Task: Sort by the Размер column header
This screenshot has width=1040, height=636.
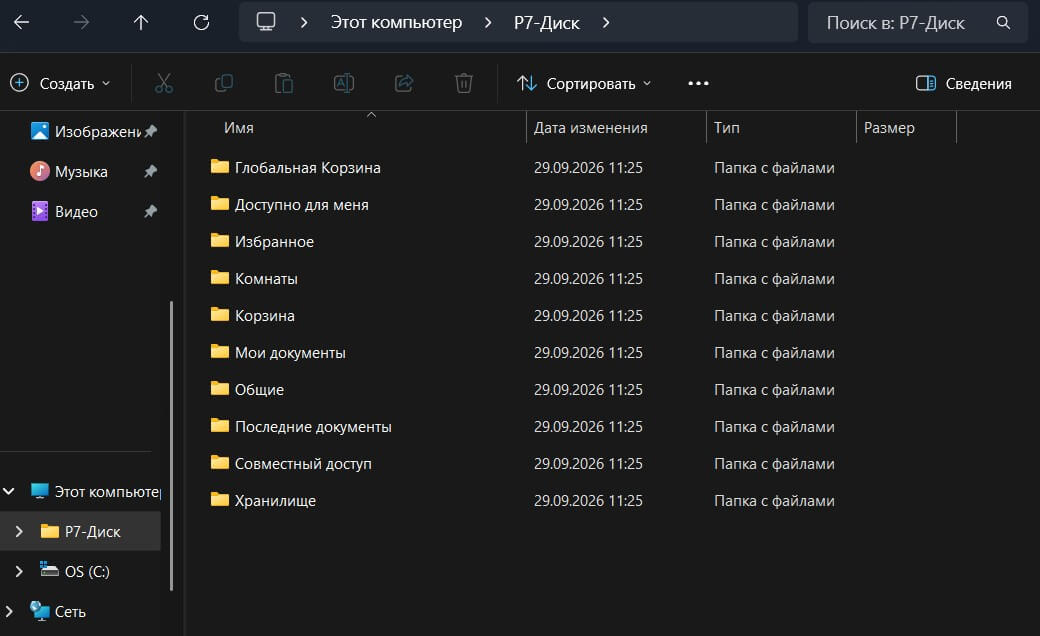Action: [889, 127]
